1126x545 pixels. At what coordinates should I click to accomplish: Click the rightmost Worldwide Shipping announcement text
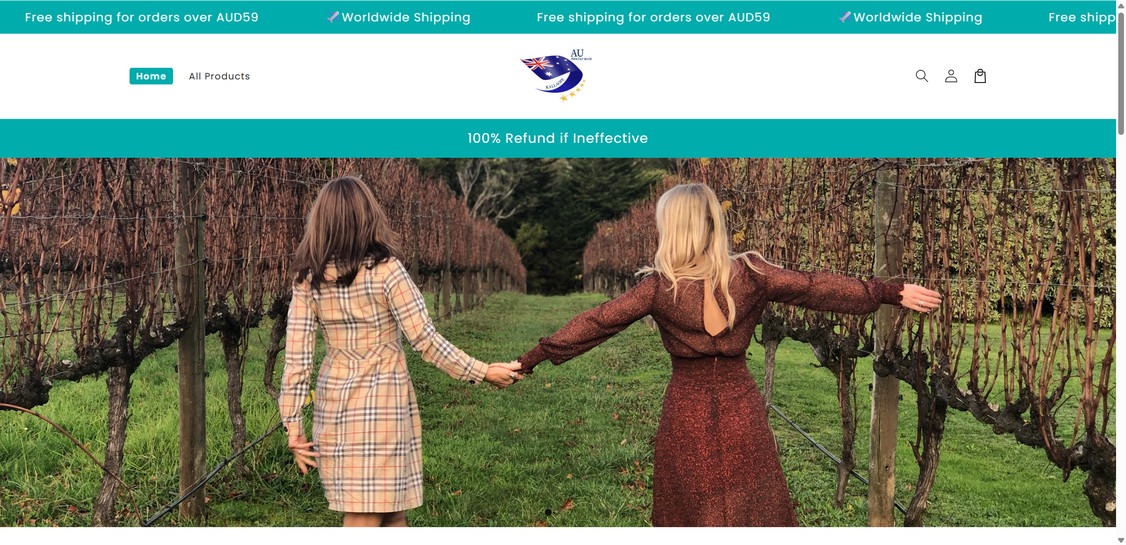click(x=918, y=17)
